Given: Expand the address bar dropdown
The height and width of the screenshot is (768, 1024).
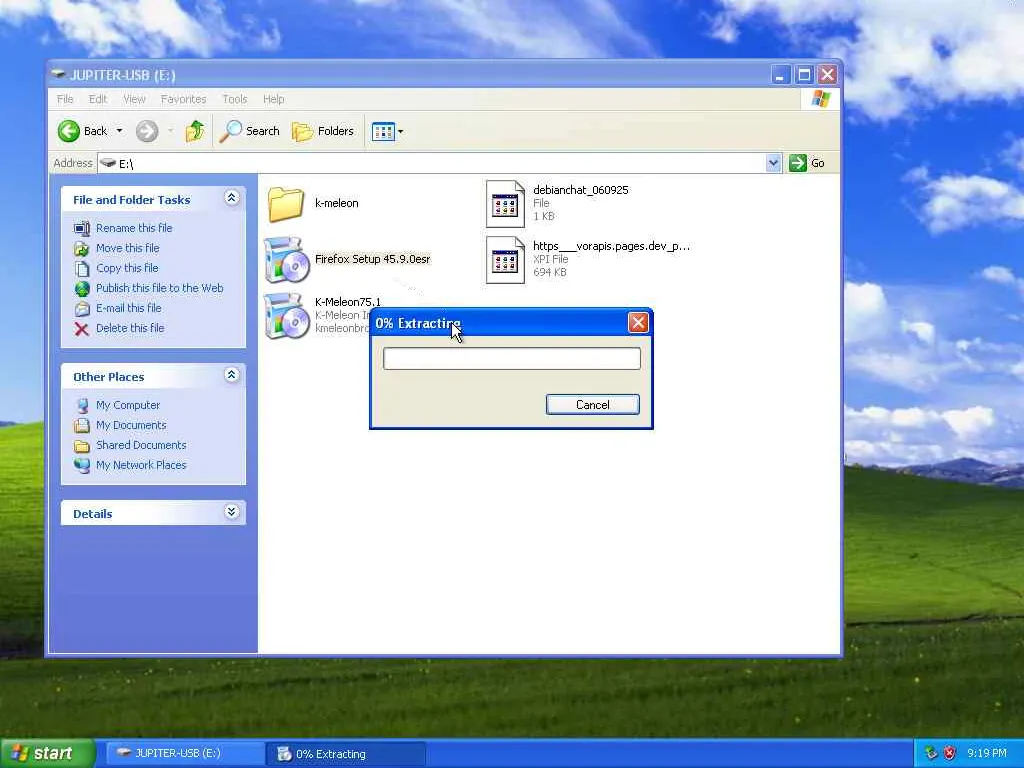Looking at the screenshot, I should (773, 163).
